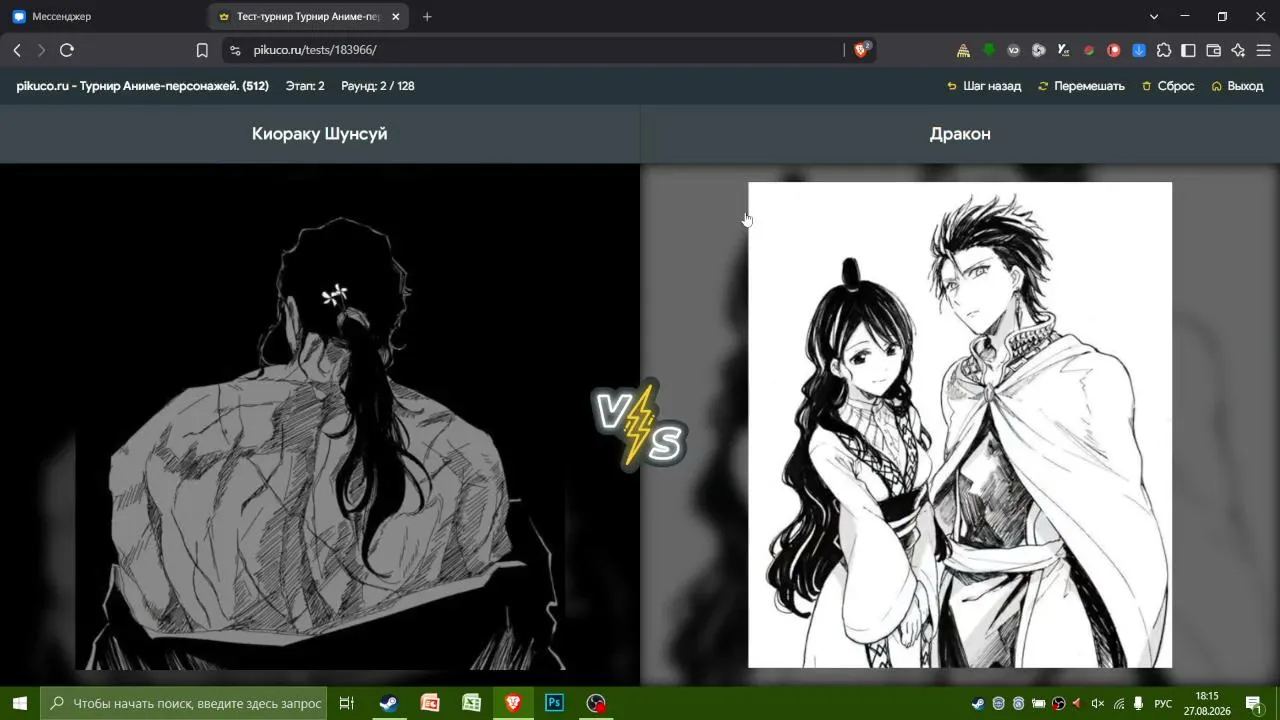
Task: Open the Brave main hamburger menu
Action: (x=1263, y=50)
